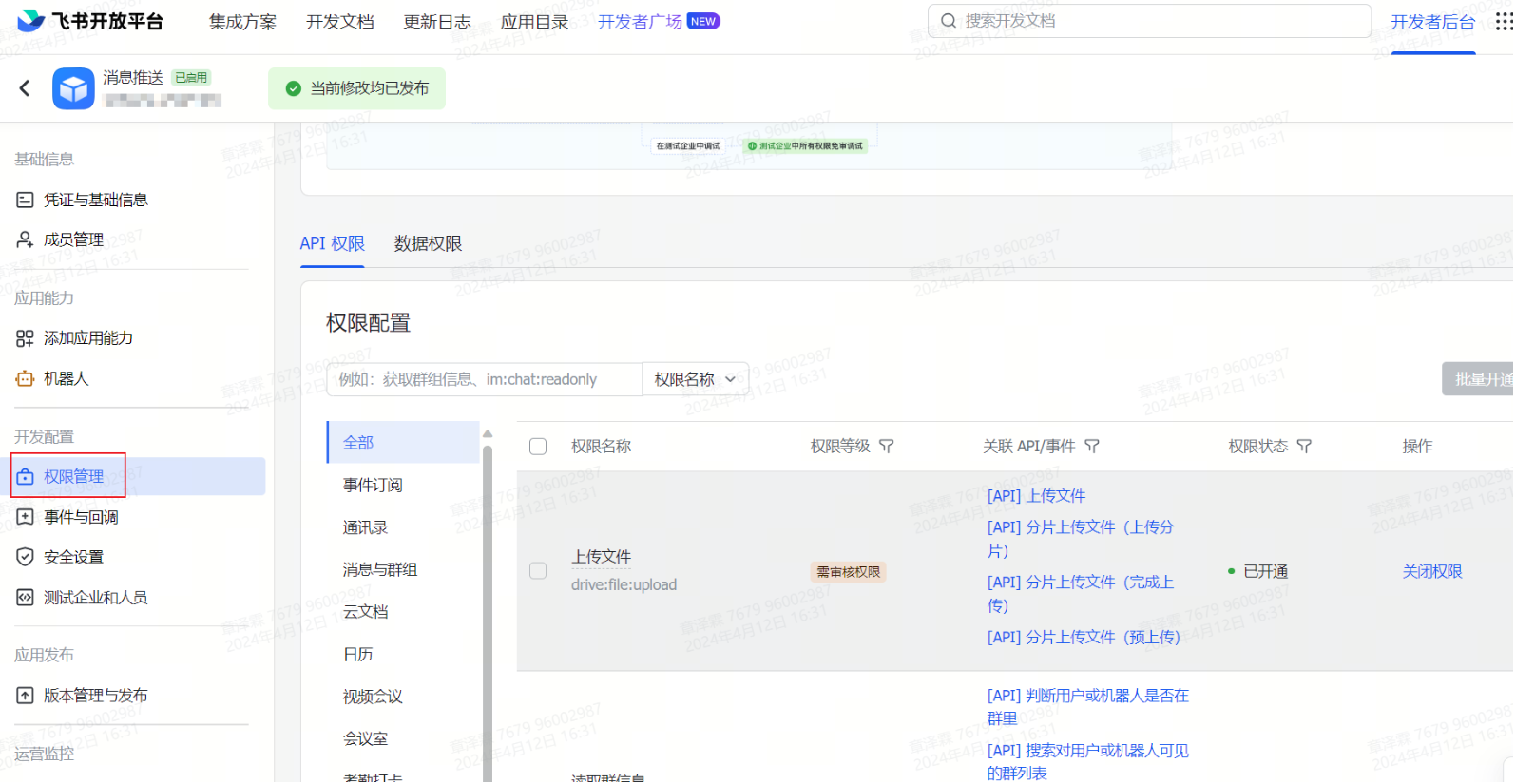
Task: Click the search magnifier icon
Action: click(x=948, y=21)
